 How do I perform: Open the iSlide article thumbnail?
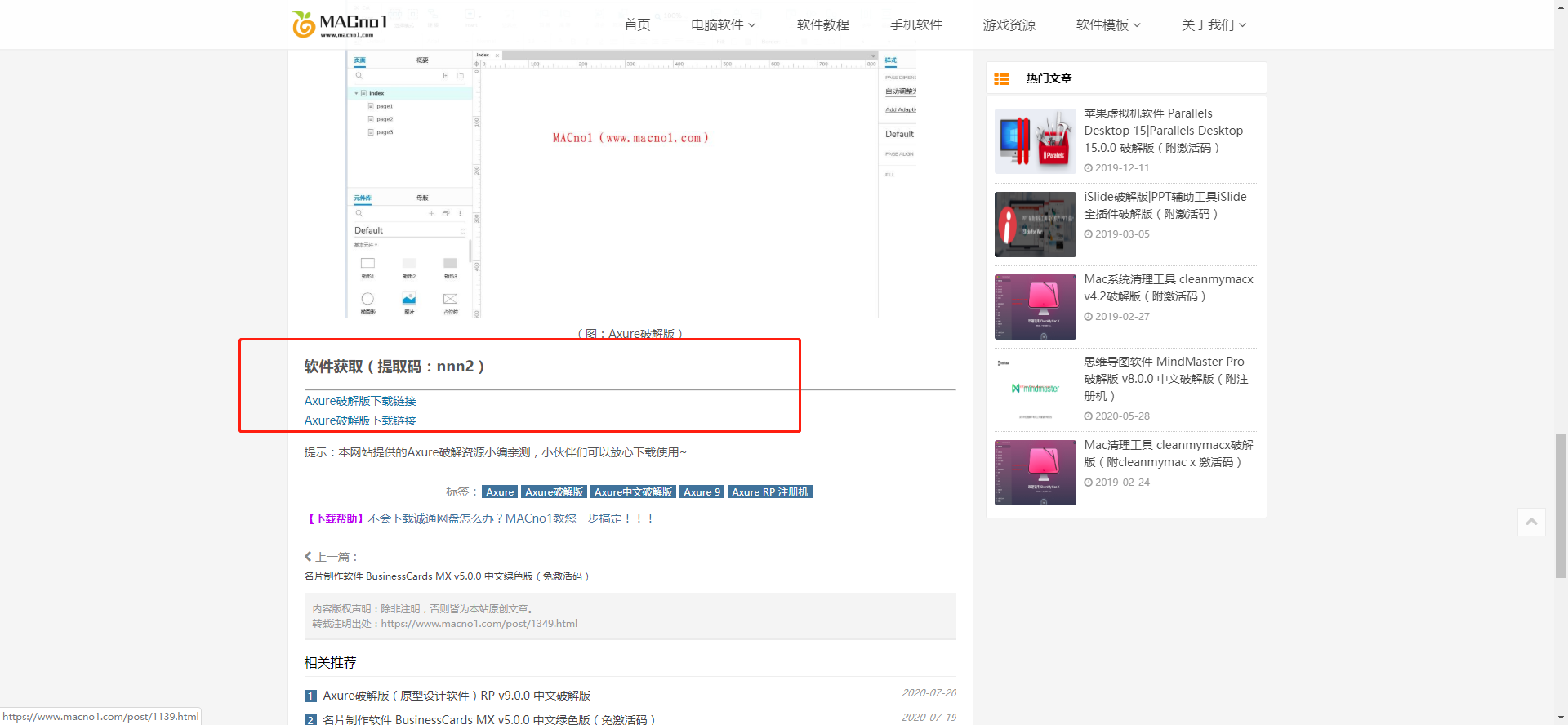tap(1035, 225)
